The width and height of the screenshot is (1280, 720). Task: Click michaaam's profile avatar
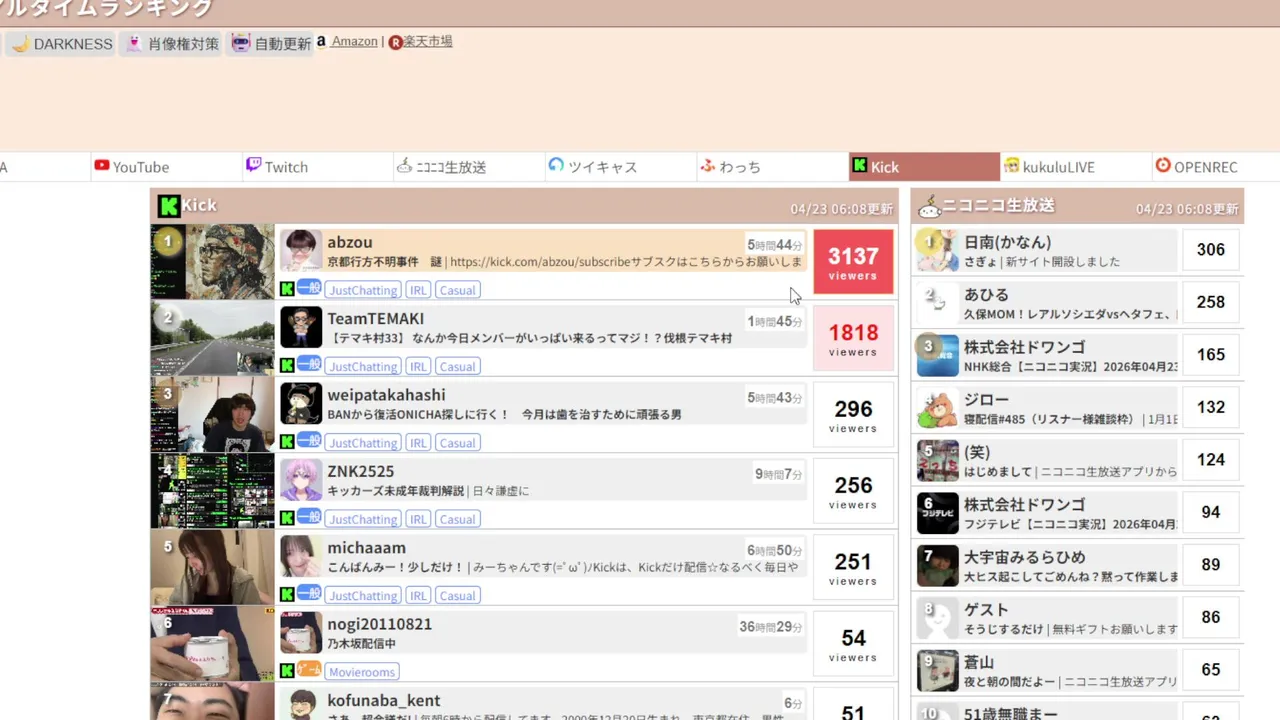click(301, 556)
